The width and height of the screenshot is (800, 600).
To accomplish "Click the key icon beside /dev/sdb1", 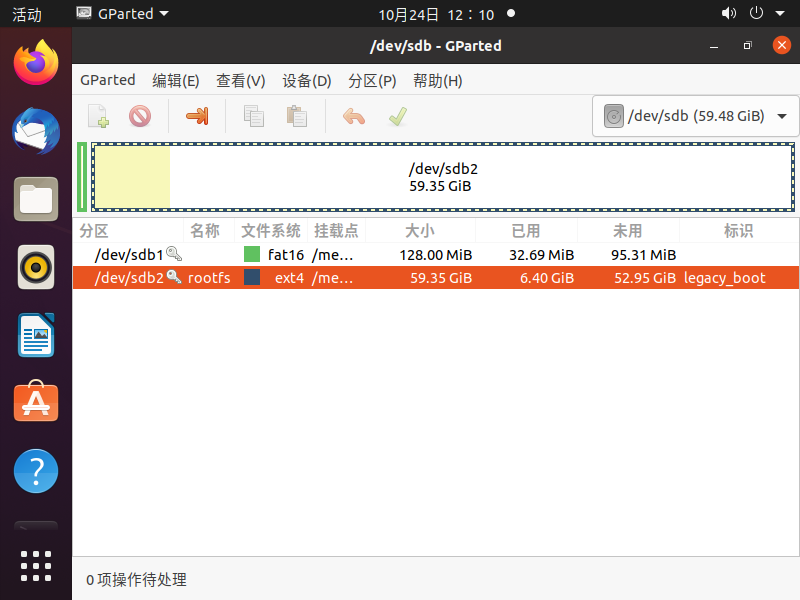I will point(174,254).
